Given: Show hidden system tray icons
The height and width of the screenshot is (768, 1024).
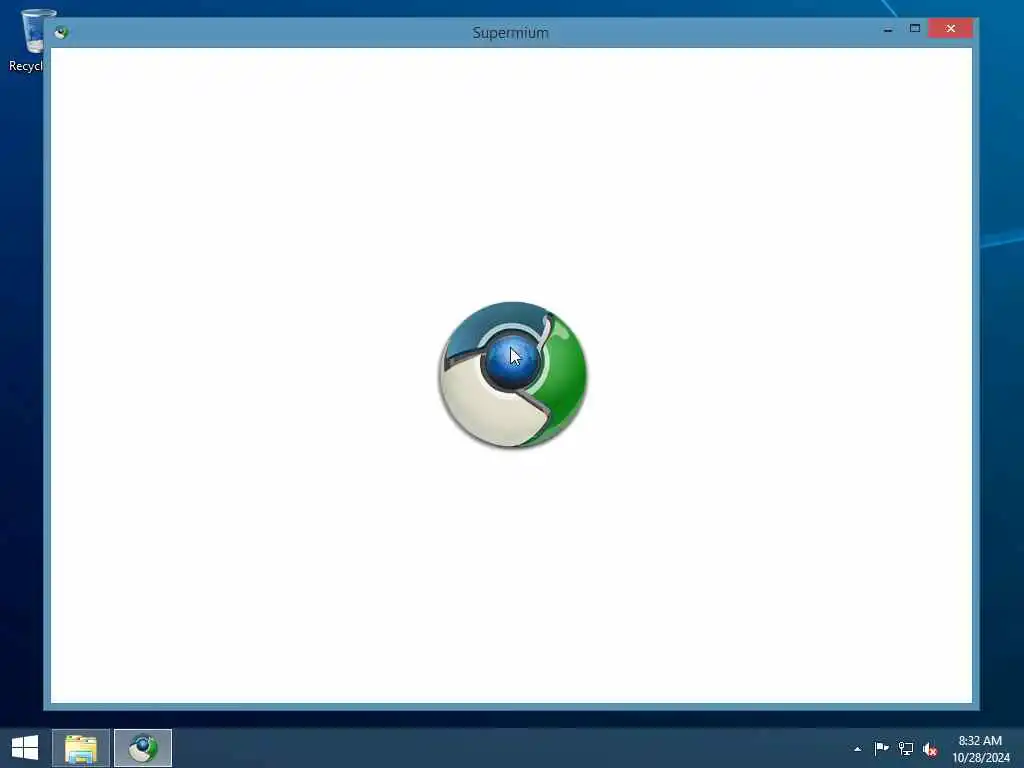Looking at the screenshot, I should pos(857,749).
